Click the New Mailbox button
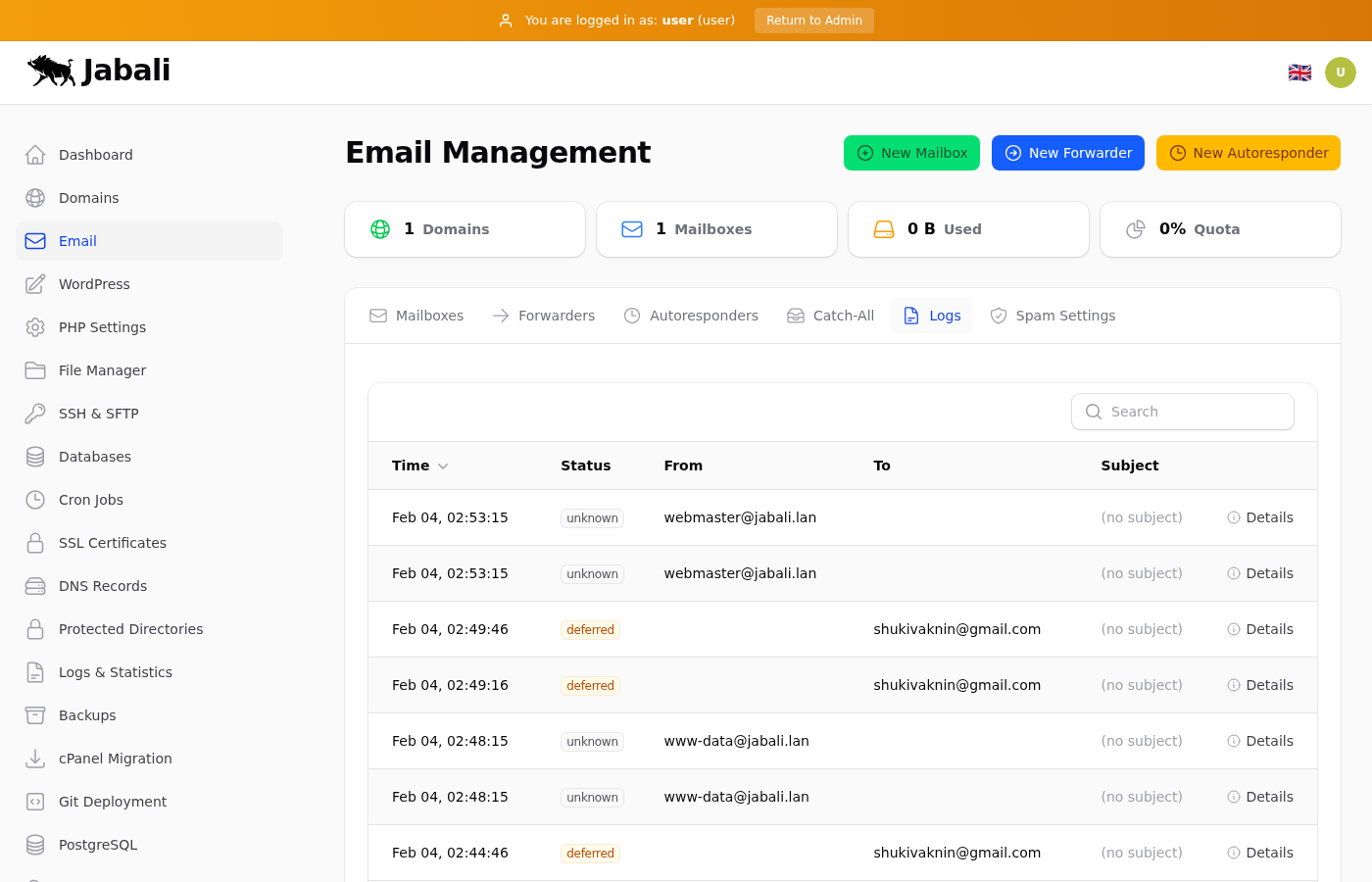The width and height of the screenshot is (1372, 882). click(911, 153)
